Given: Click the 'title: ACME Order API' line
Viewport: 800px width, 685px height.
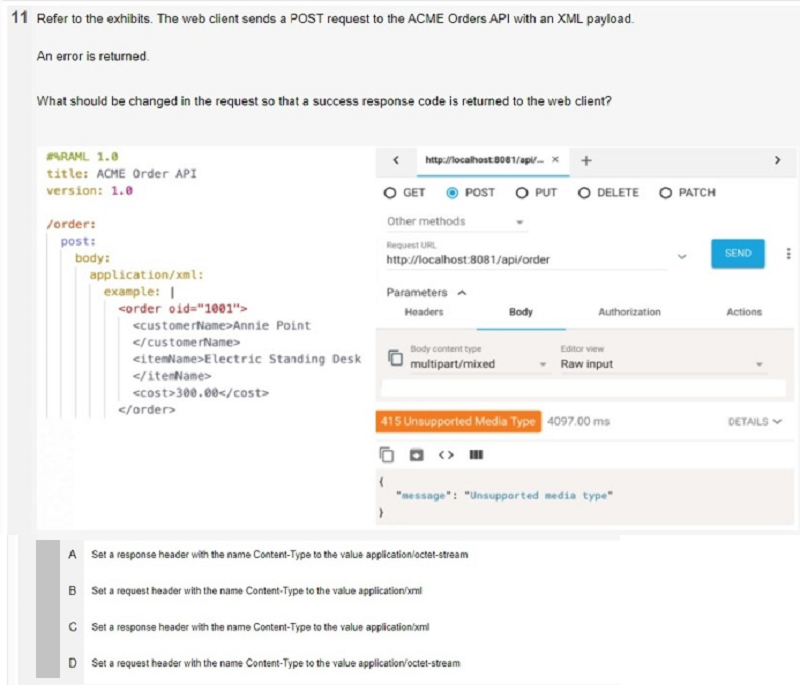Looking at the screenshot, I should coord(121,174).
